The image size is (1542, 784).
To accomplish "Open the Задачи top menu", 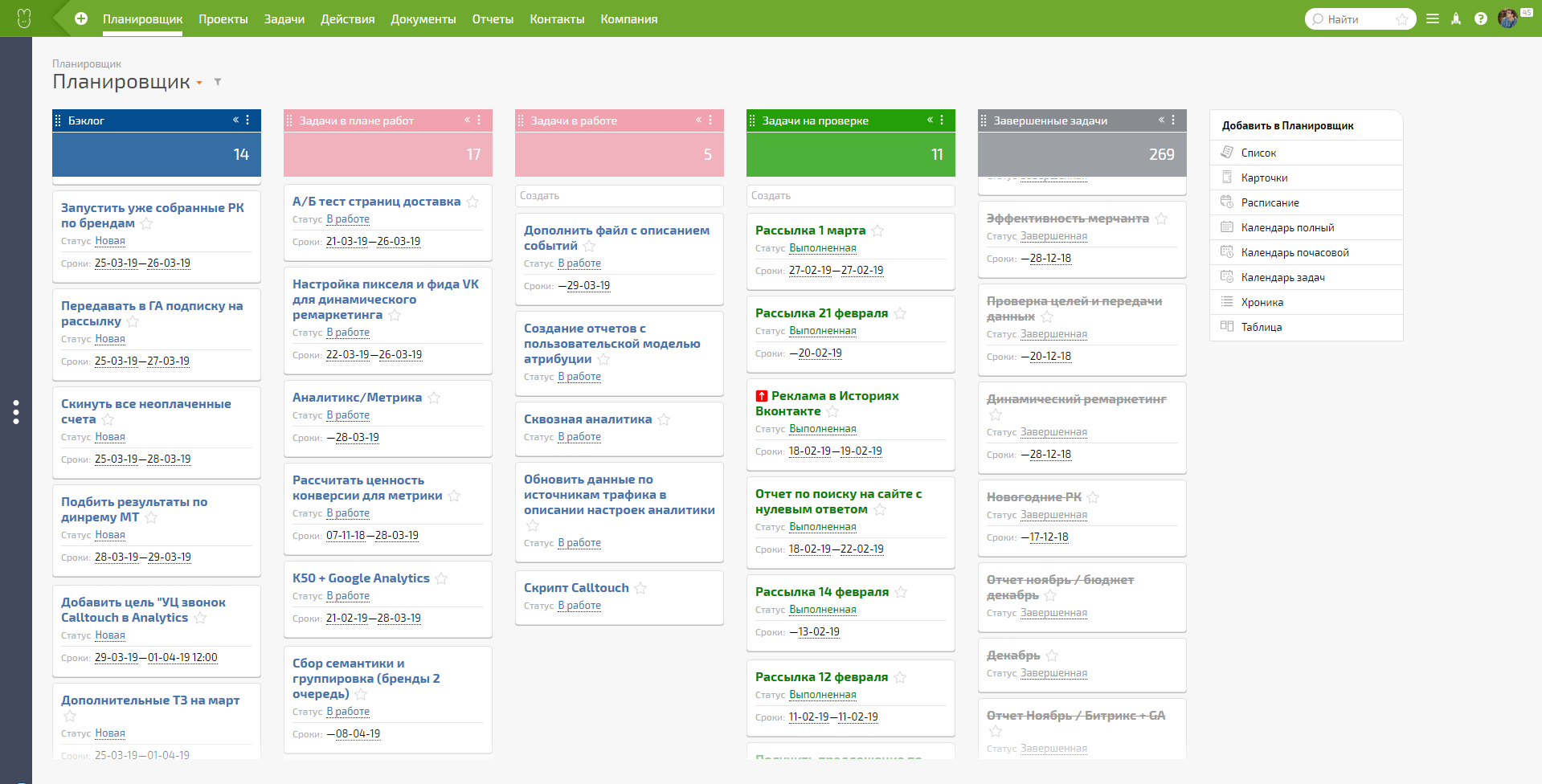I will tap(284, 19).
